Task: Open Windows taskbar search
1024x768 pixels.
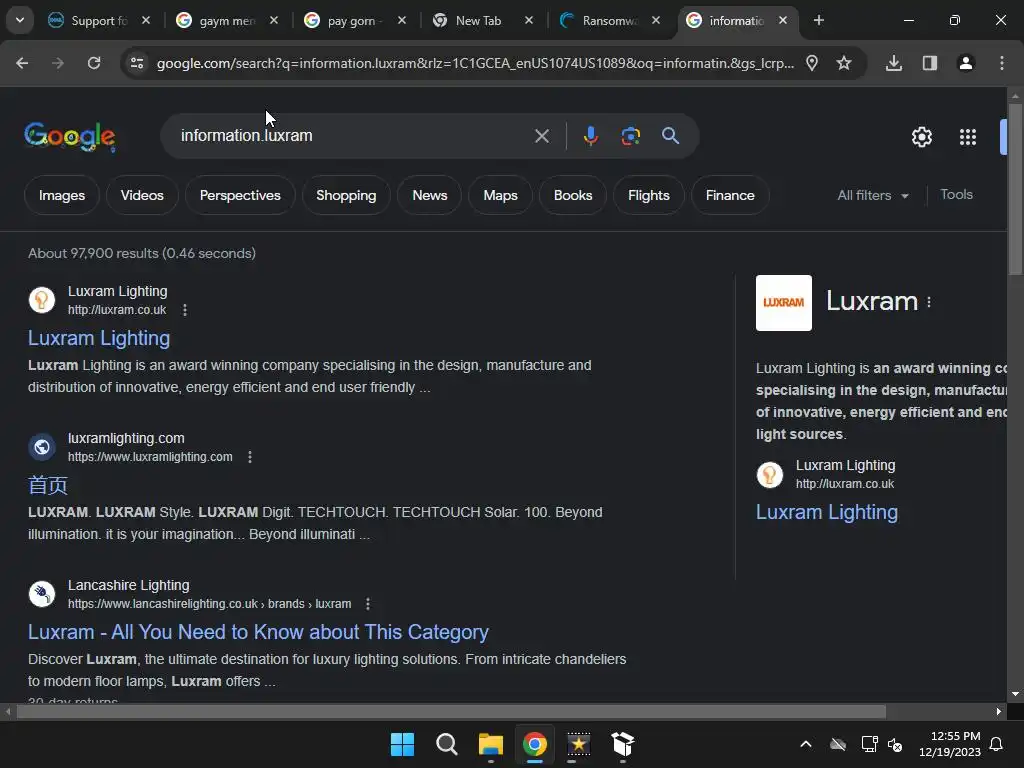Action: (x=447, y=744)
